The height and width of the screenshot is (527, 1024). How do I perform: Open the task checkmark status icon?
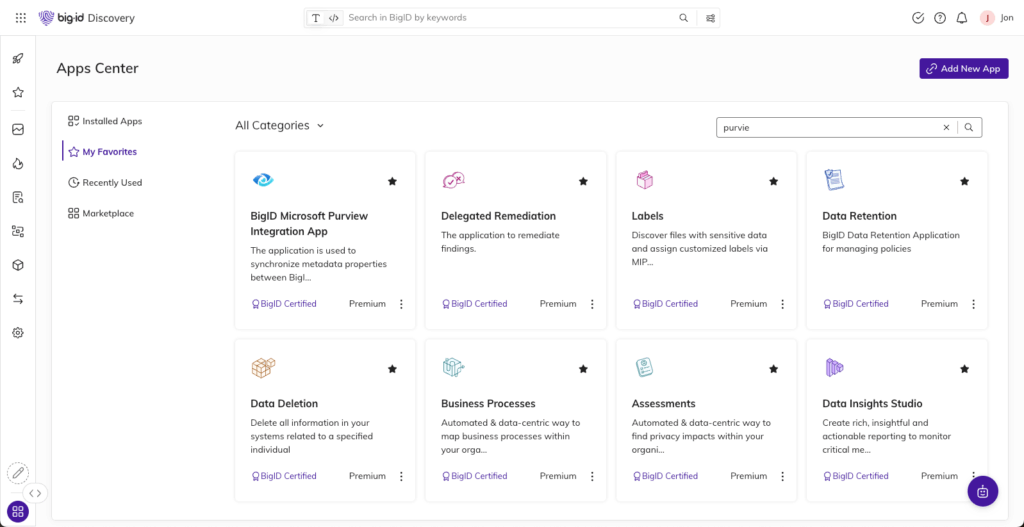(918, 18)
